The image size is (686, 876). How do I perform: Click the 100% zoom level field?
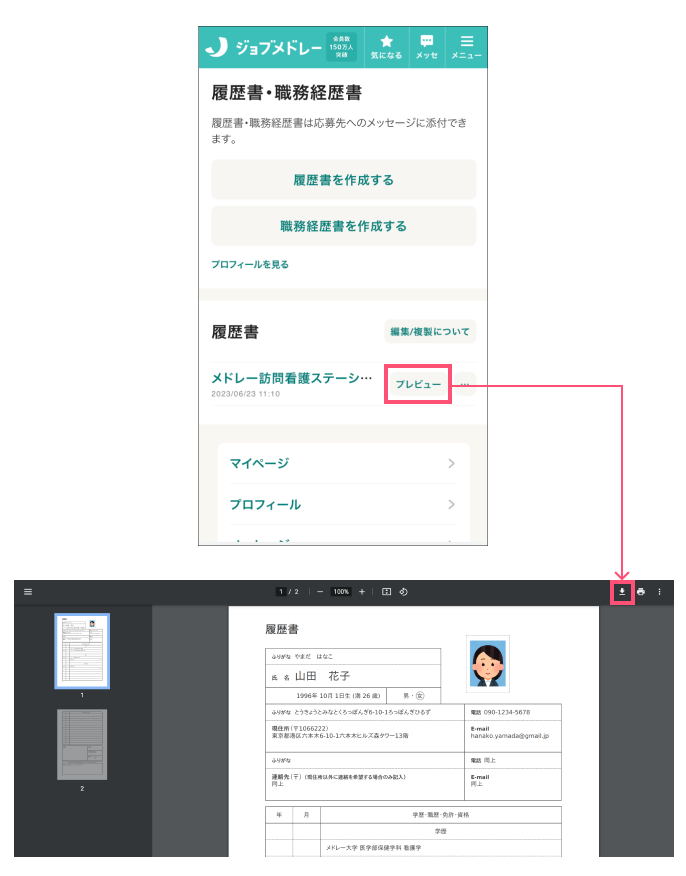click(341, 592)
